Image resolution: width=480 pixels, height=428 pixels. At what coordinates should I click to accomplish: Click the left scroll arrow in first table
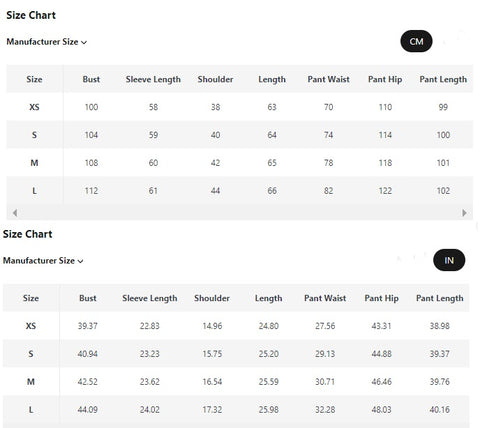[x=15, y=213]
